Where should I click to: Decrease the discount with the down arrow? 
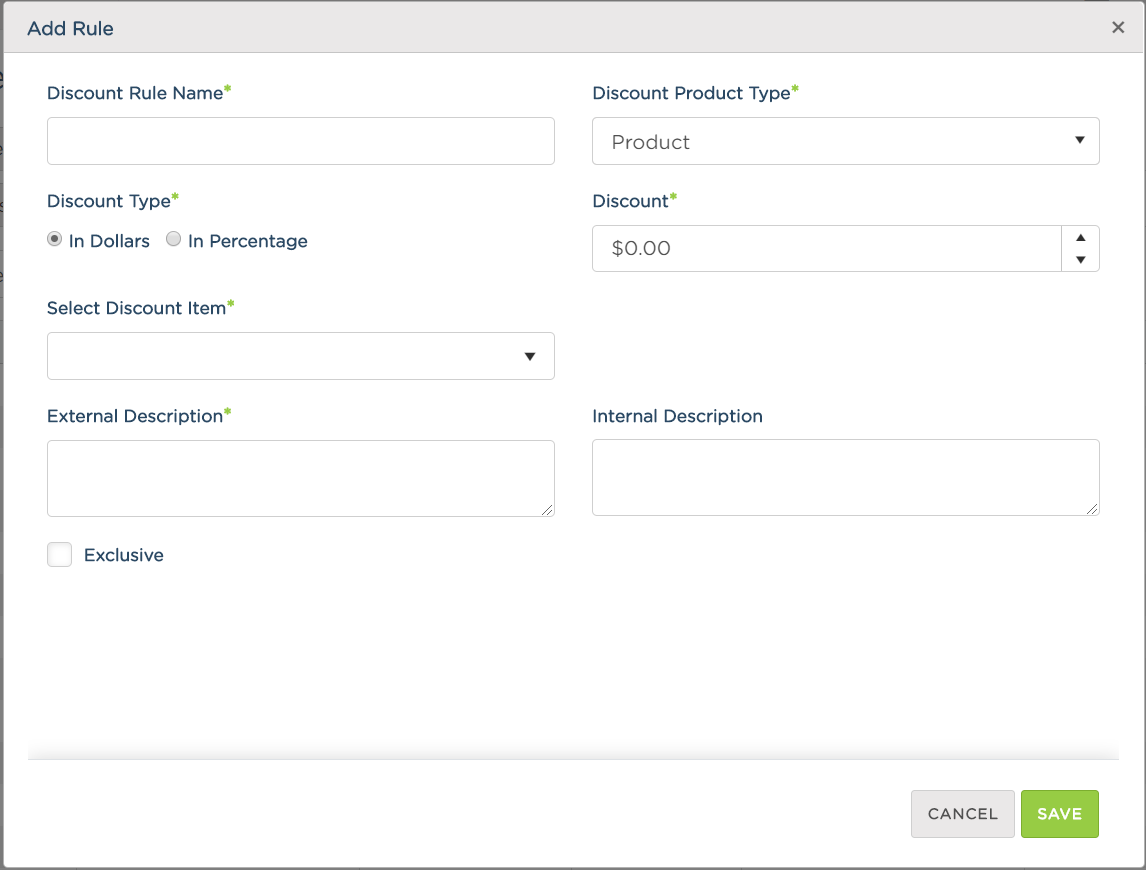coord(1080,260)
